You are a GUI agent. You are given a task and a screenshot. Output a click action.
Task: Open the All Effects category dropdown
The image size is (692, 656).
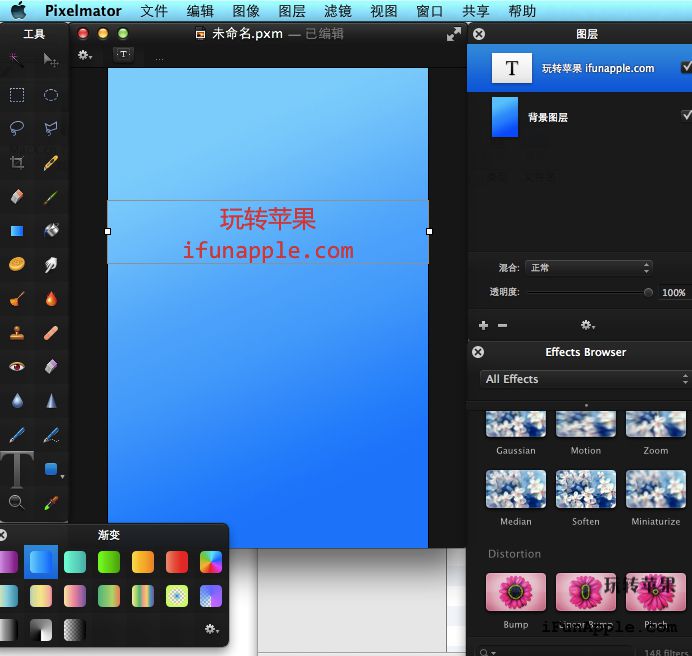(586, 379)
